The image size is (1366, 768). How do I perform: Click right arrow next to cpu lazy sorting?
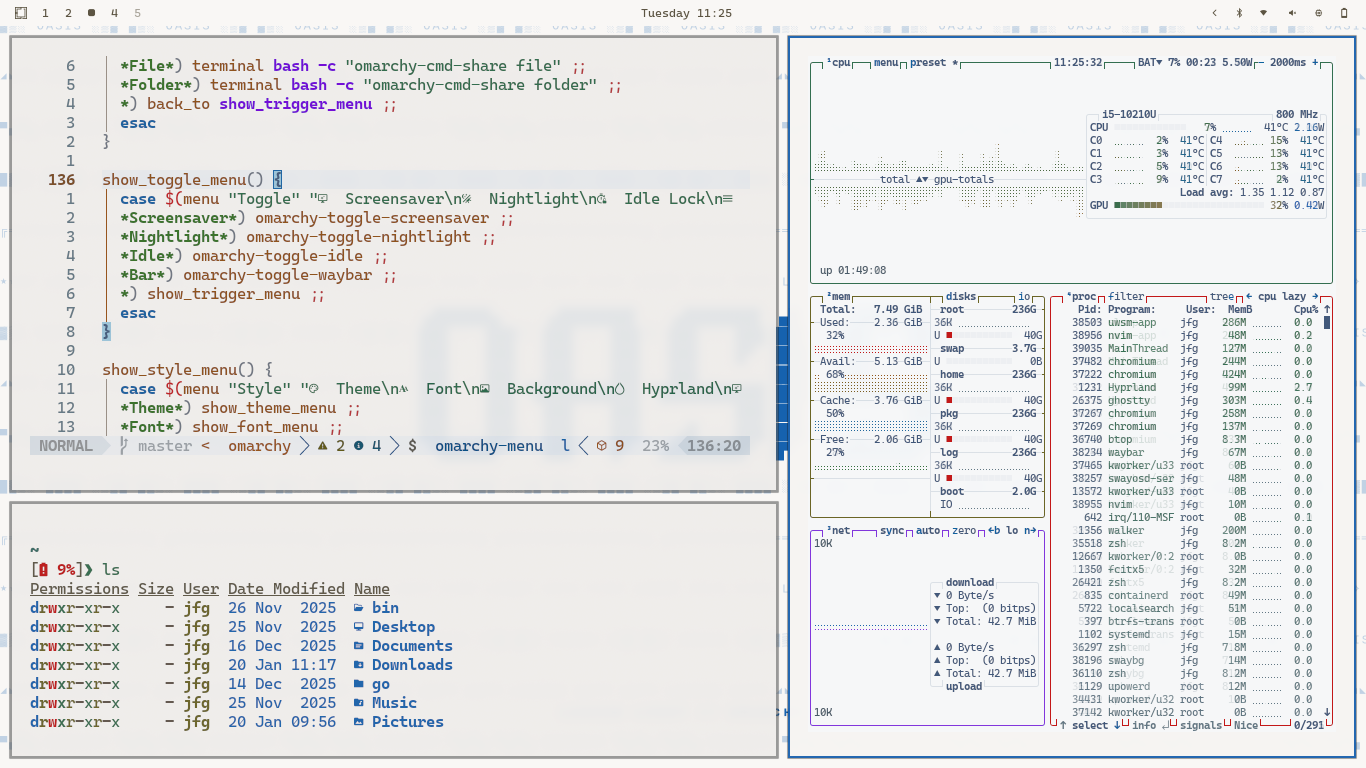tap(1315, 297)
